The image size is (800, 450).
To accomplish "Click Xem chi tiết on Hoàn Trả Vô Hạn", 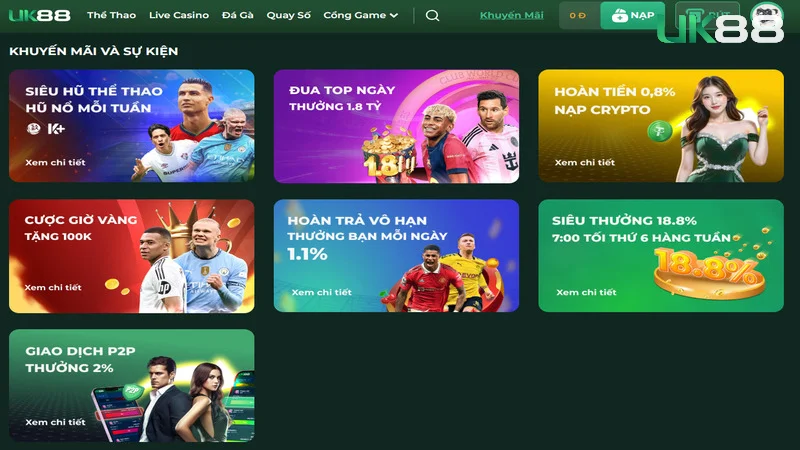I will click(x=321, y=292).
